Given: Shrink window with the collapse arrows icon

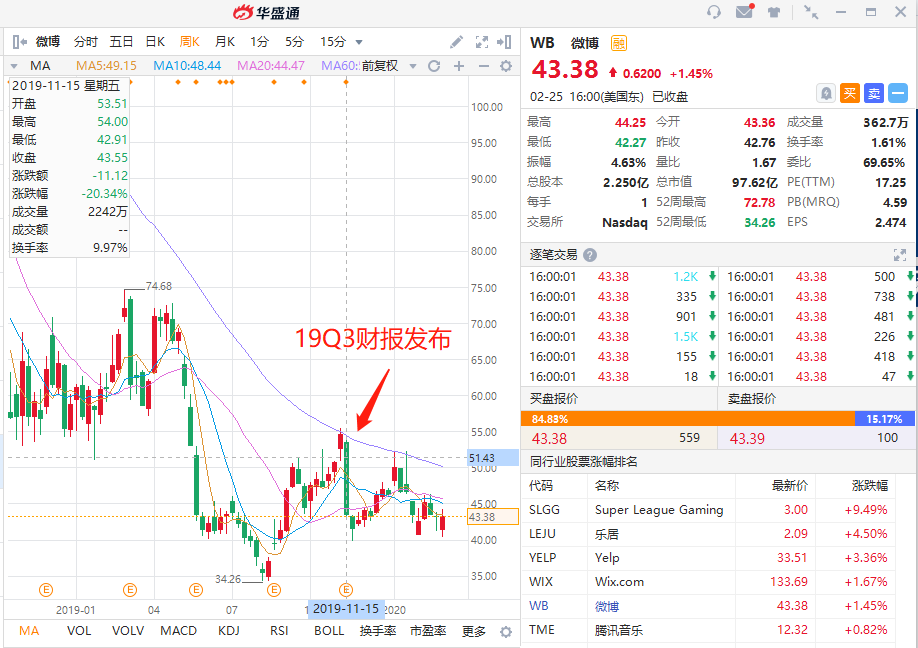Looking at the screenshot, I should 811,12.
